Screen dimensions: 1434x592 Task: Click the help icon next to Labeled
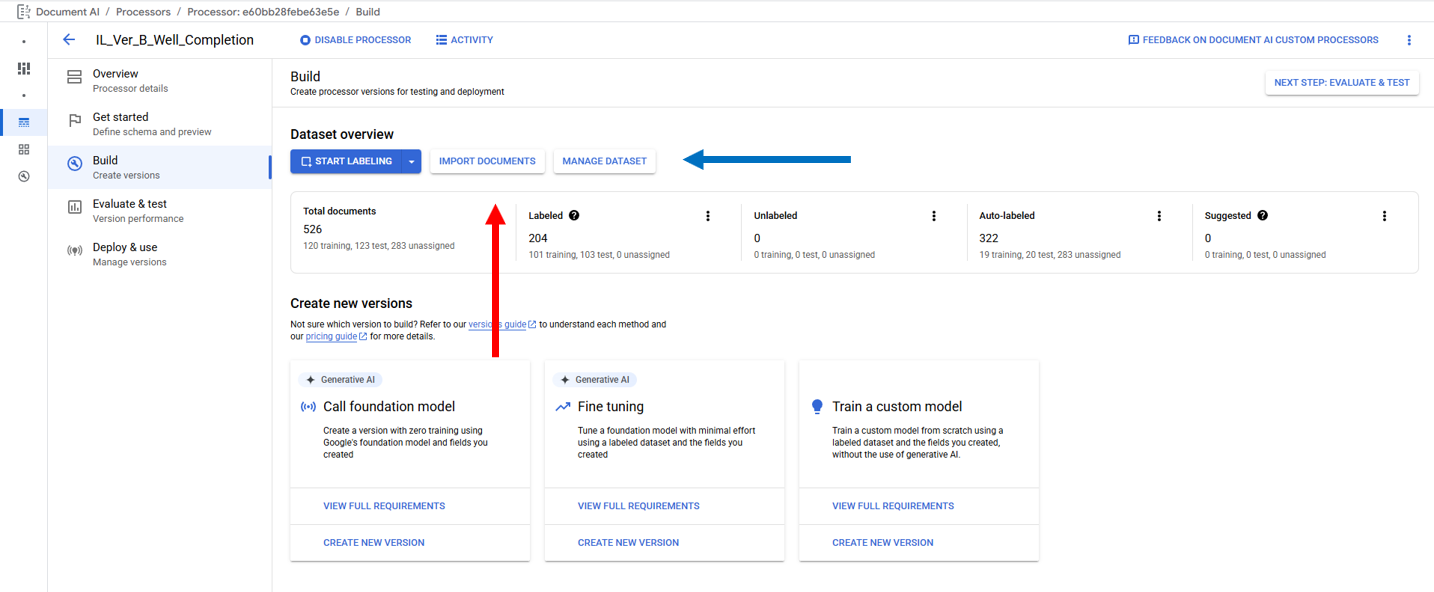coord(574,215)
